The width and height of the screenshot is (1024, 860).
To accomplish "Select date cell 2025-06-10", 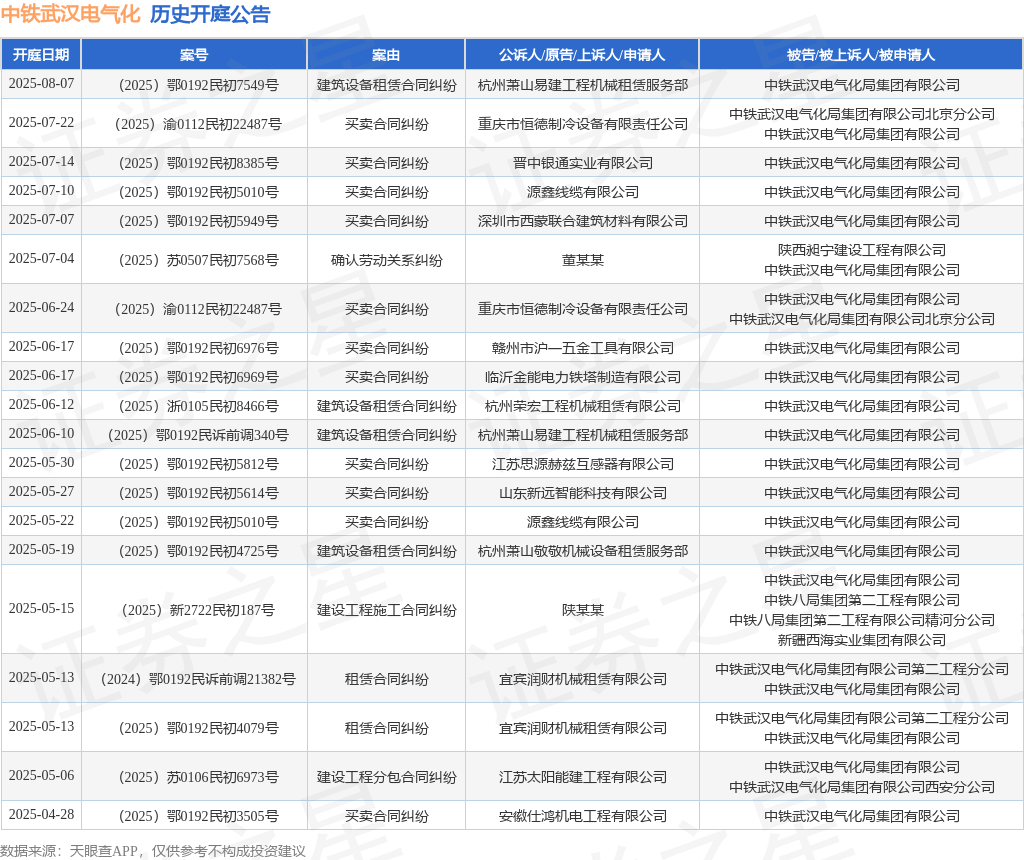I will point(41,433).
